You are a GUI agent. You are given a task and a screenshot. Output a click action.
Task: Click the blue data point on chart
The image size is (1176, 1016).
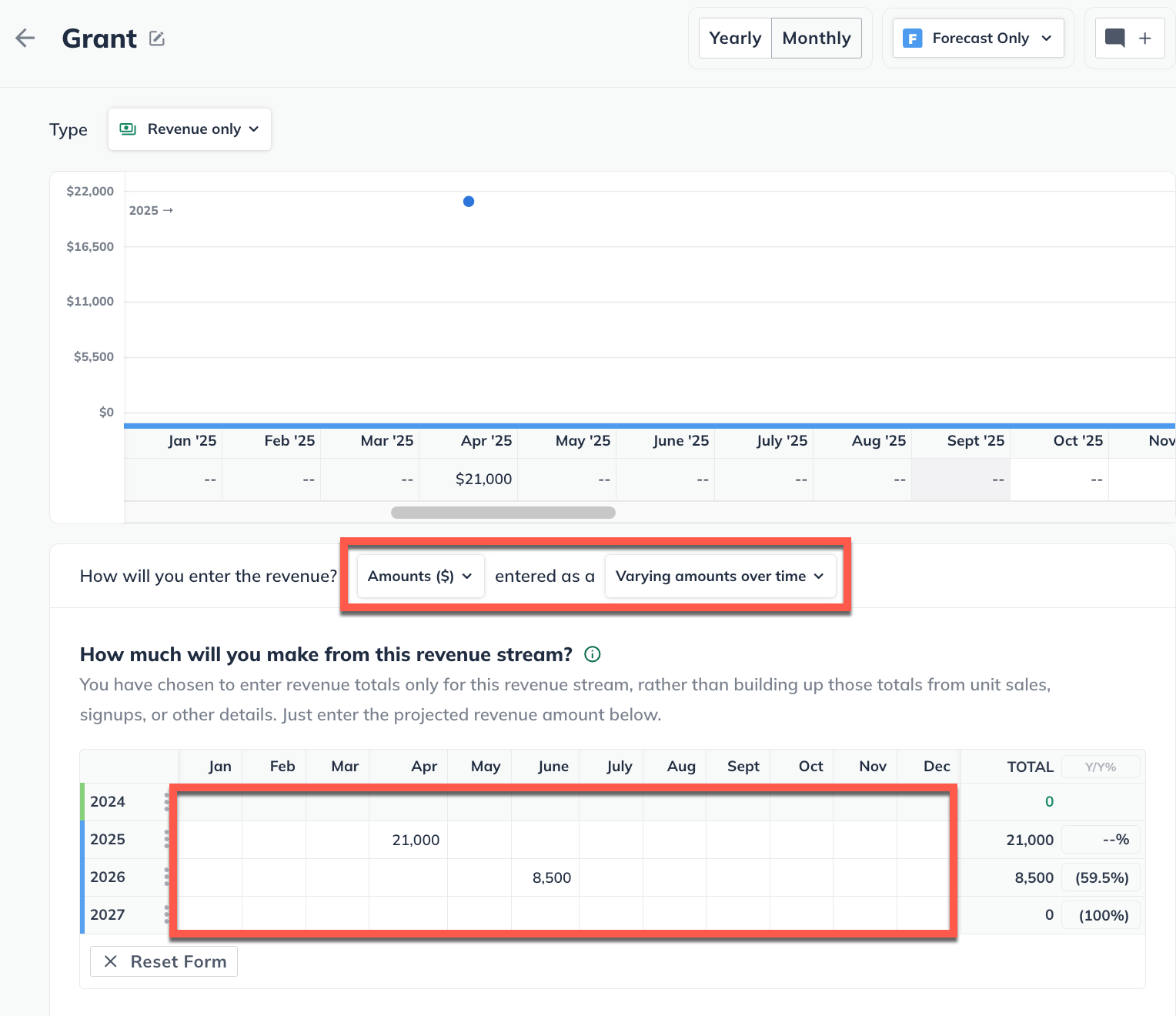[x=469, y=202]
